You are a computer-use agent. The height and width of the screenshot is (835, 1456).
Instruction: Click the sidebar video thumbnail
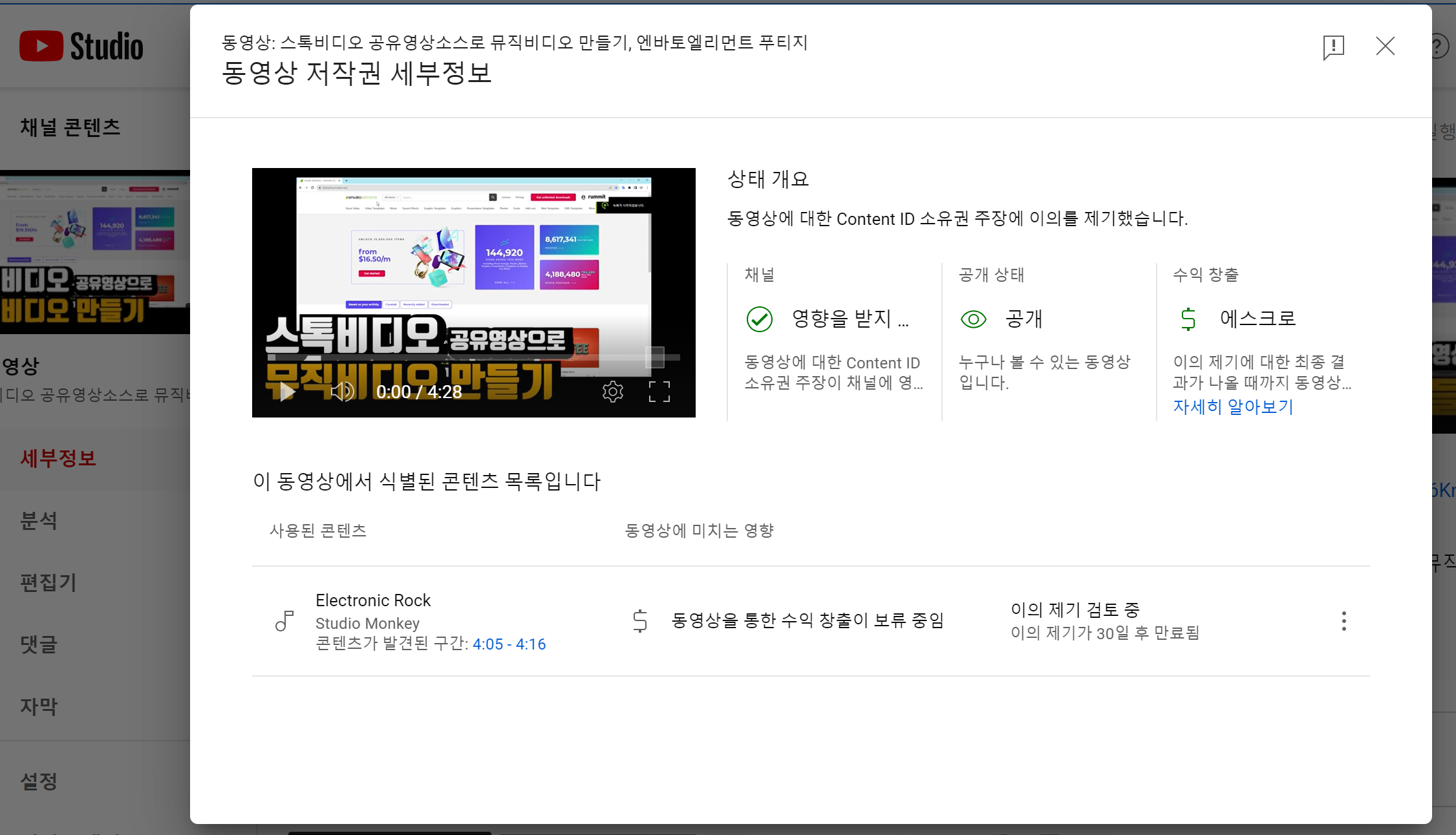94,253
